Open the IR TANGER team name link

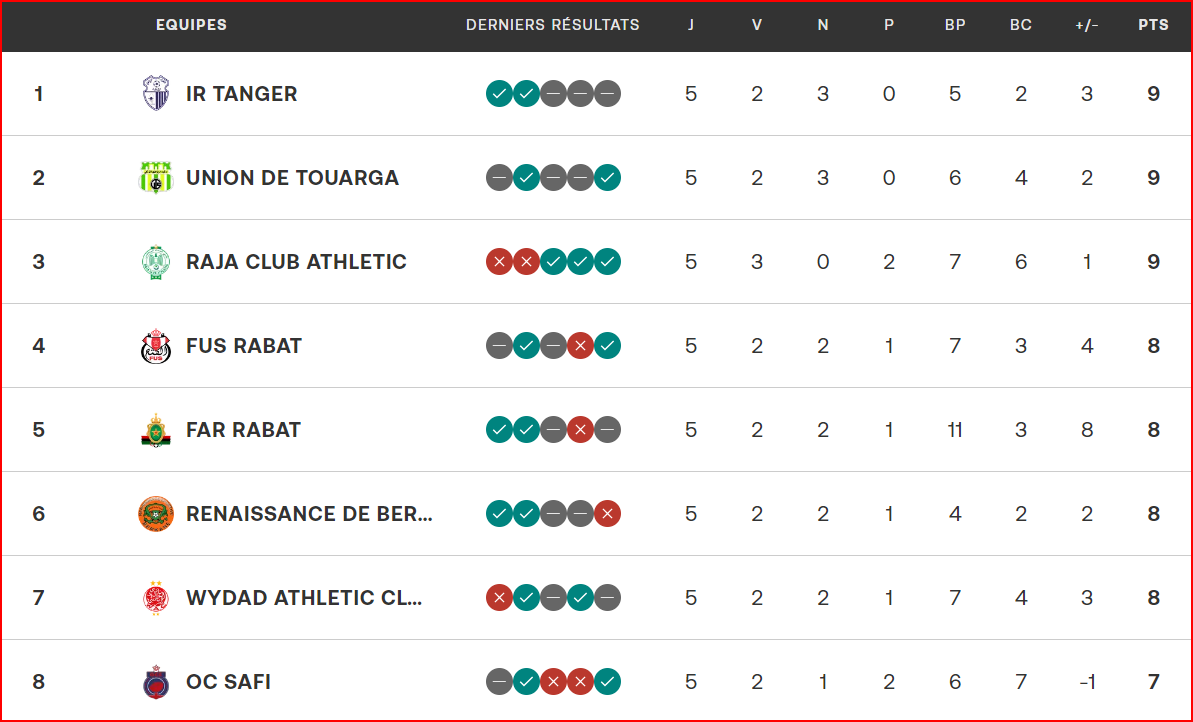coord(241,94)
